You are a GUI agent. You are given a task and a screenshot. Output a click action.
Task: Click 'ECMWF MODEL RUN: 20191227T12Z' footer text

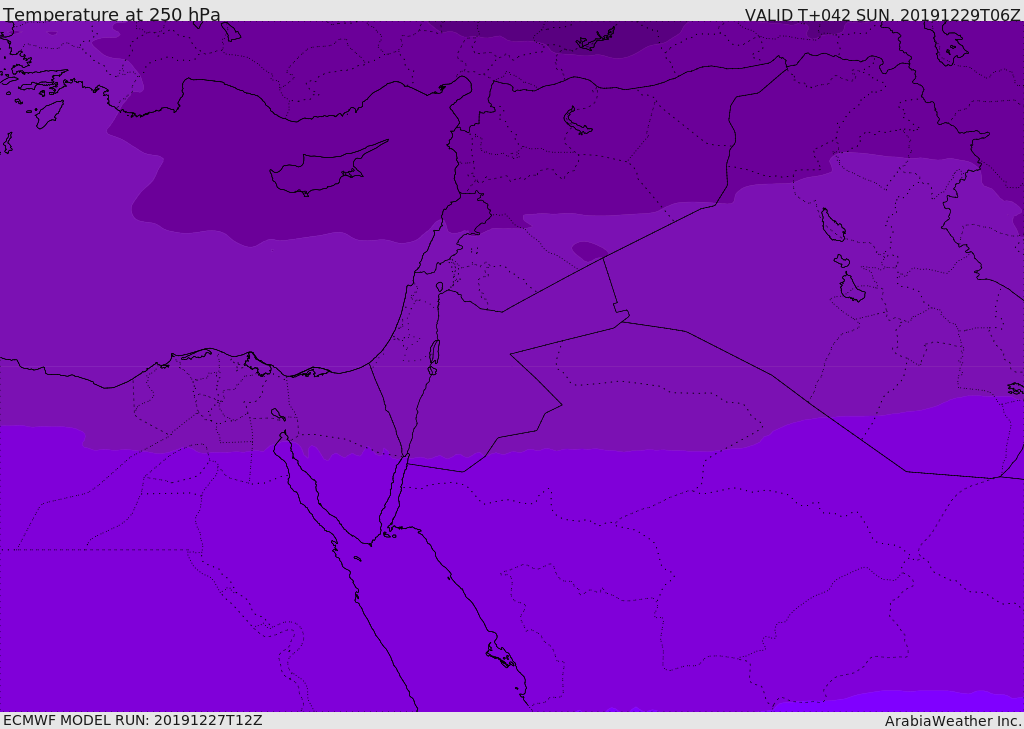tap(133, 721)
